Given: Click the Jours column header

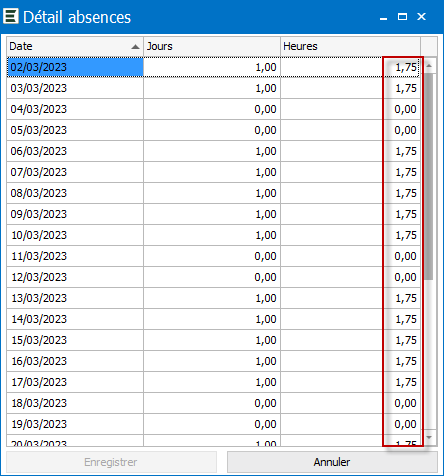Looking at the screenshot, I should (212, 46).
